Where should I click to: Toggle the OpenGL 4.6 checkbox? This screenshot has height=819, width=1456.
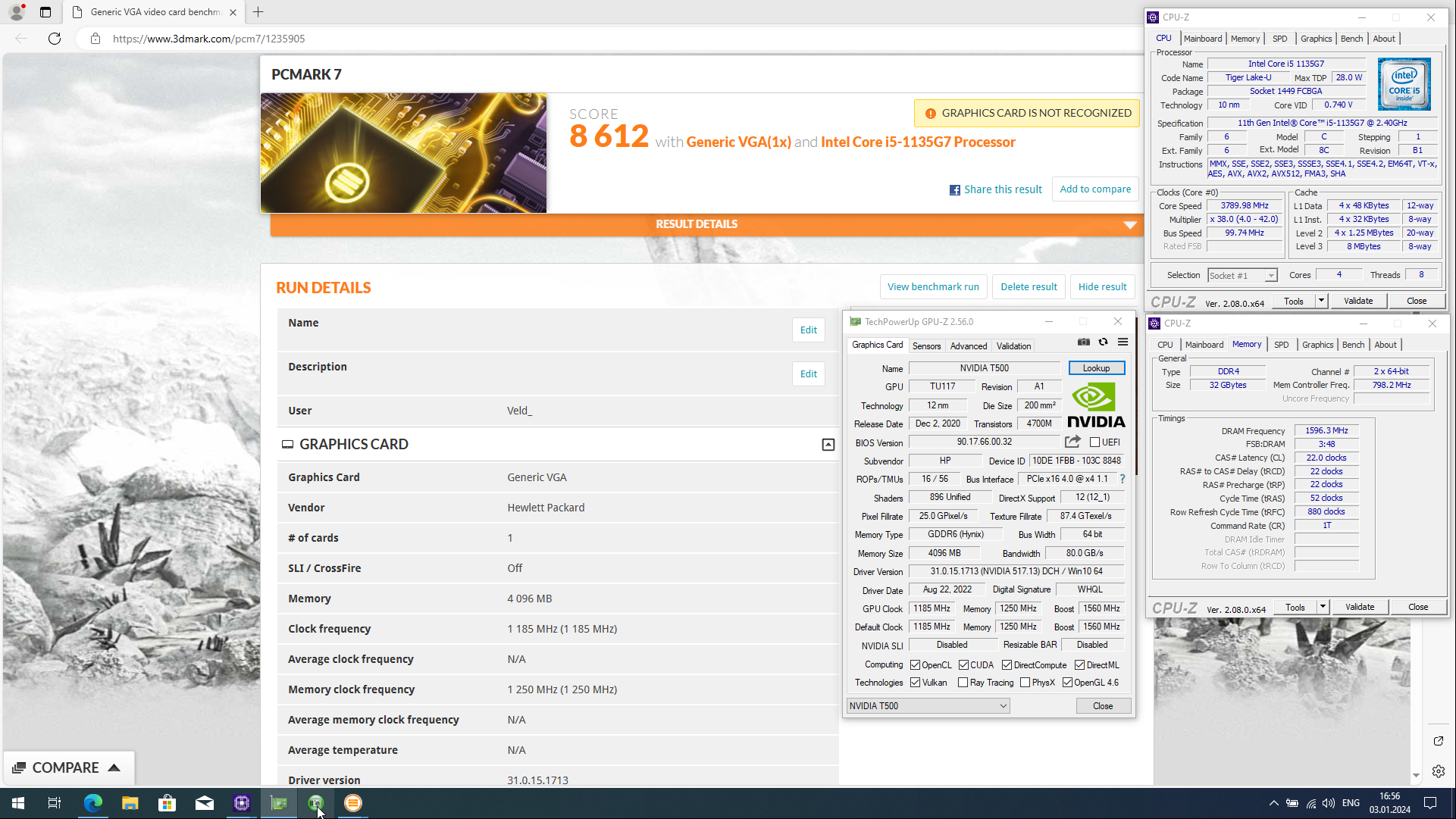click(x=1068, y=683)
